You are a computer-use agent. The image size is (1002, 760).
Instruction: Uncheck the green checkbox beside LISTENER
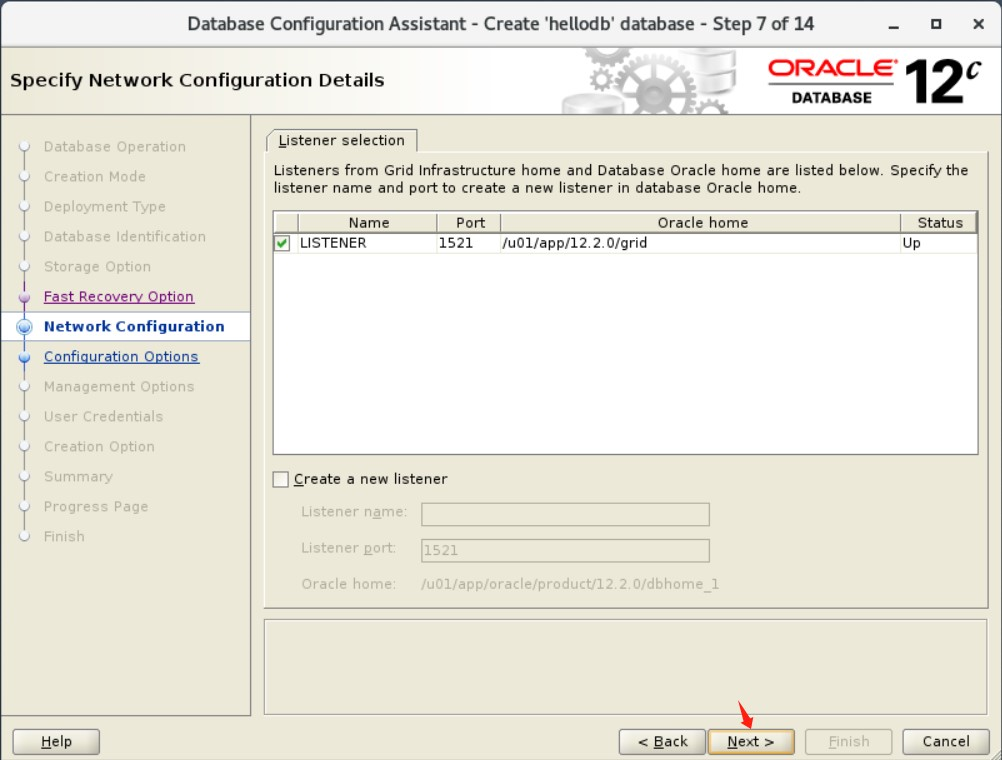281,241
